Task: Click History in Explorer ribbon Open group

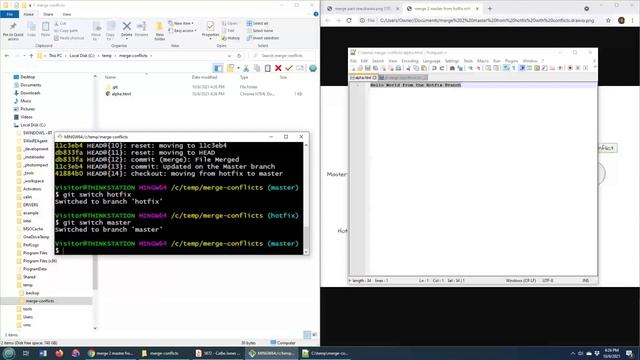Action: point(231,38)
